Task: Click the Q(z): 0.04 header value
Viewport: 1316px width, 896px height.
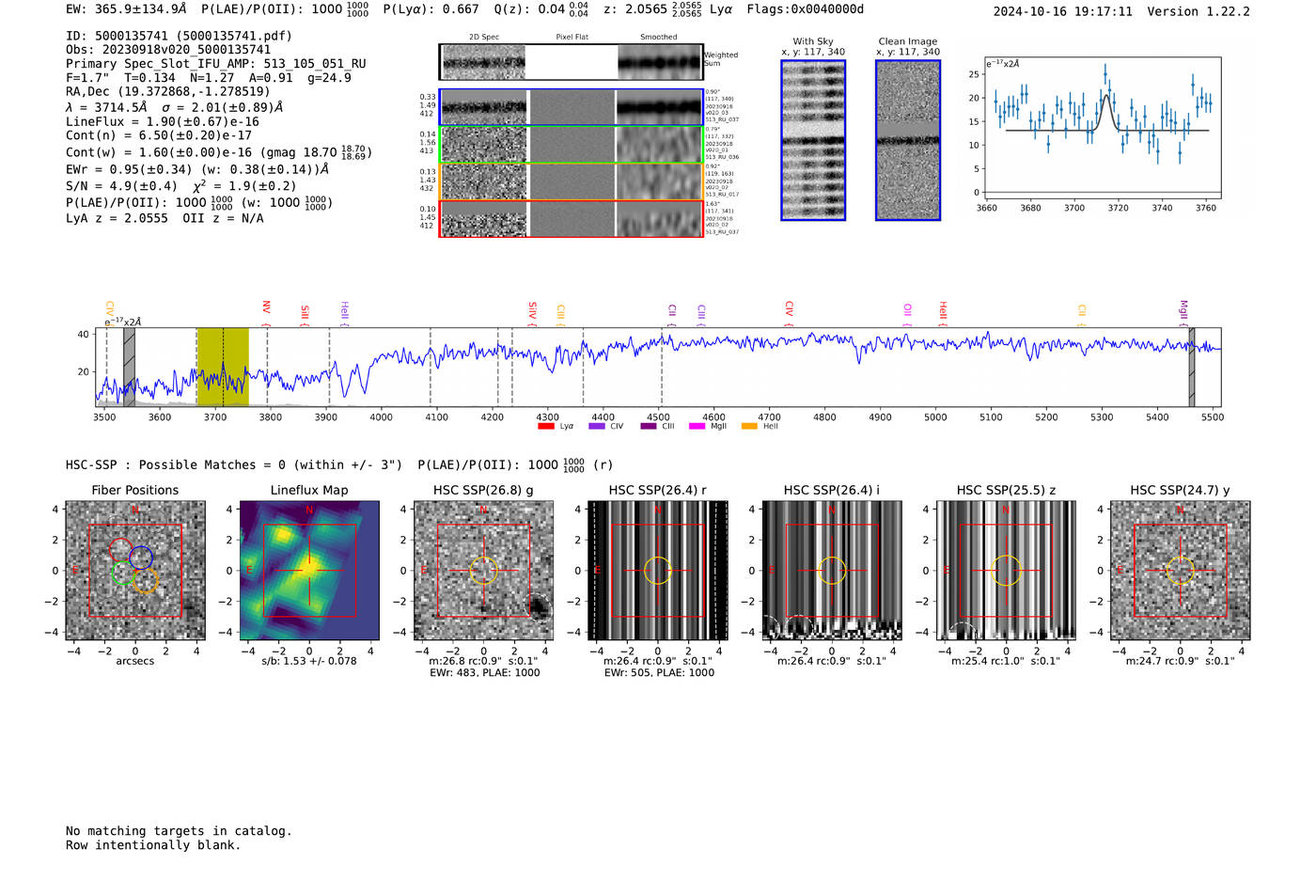Action: 541,8
